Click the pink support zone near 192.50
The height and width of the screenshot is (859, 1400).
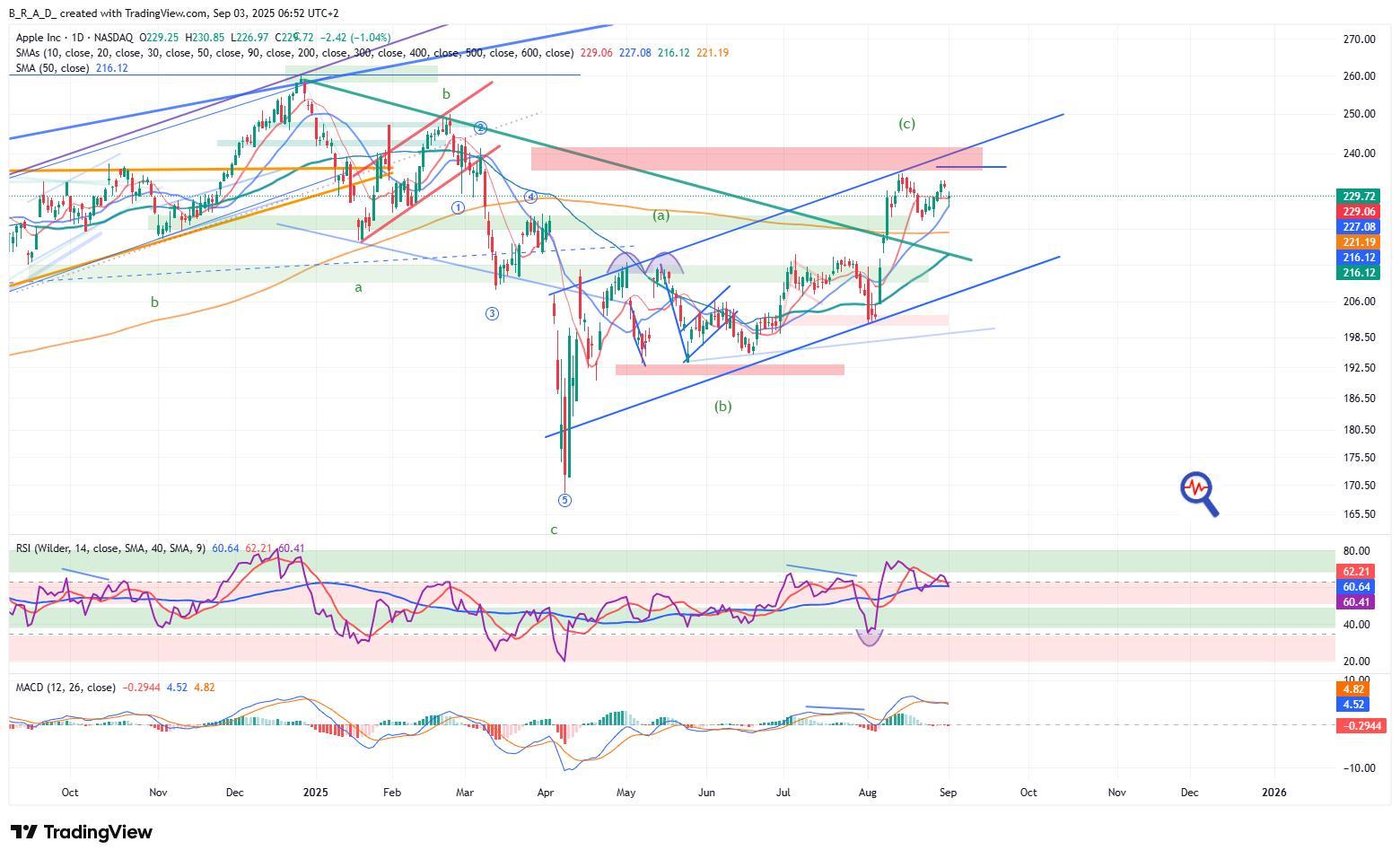[730, 370]
